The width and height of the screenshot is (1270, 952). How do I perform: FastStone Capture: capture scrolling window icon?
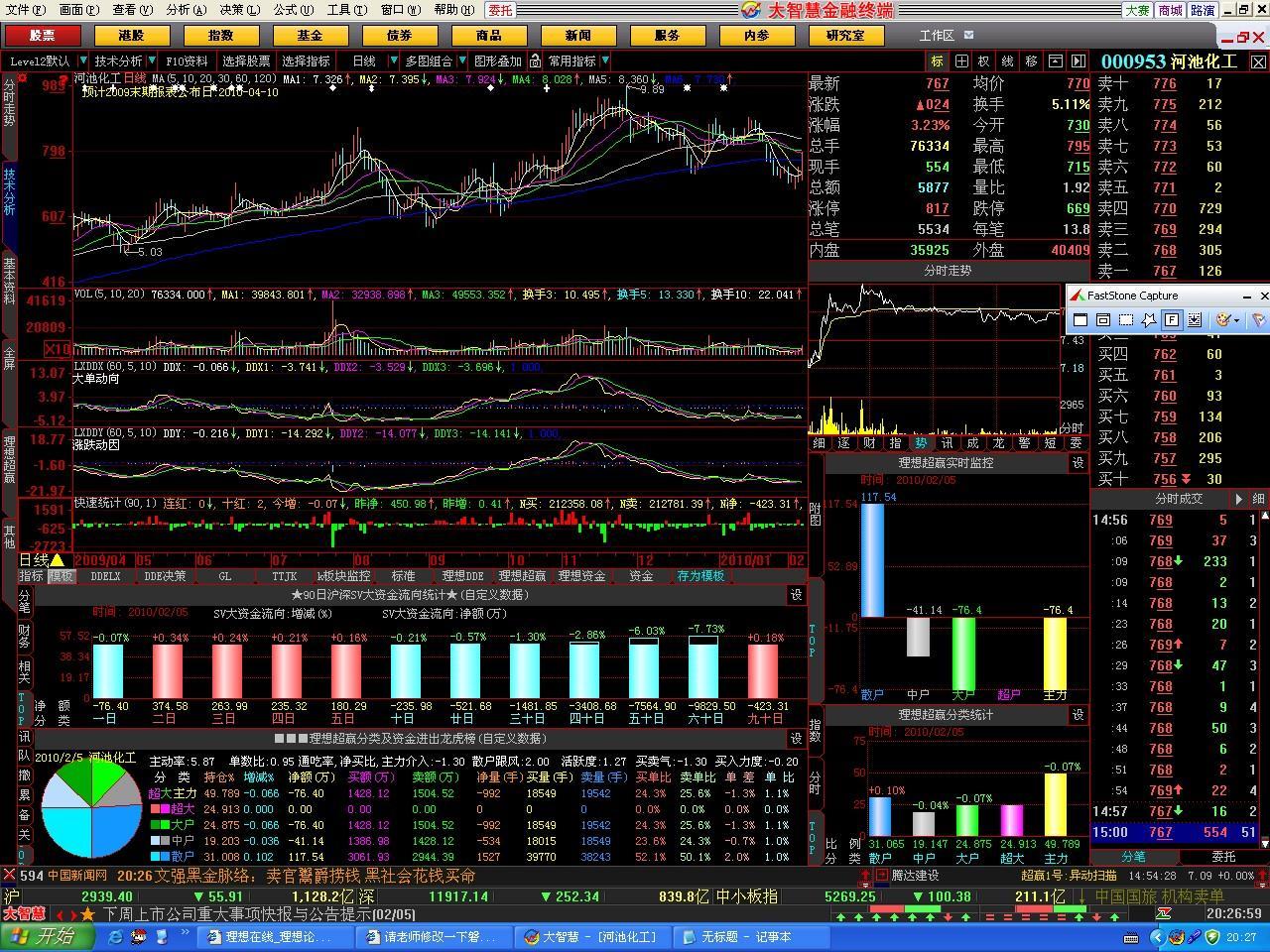[x=1194, y=319]
